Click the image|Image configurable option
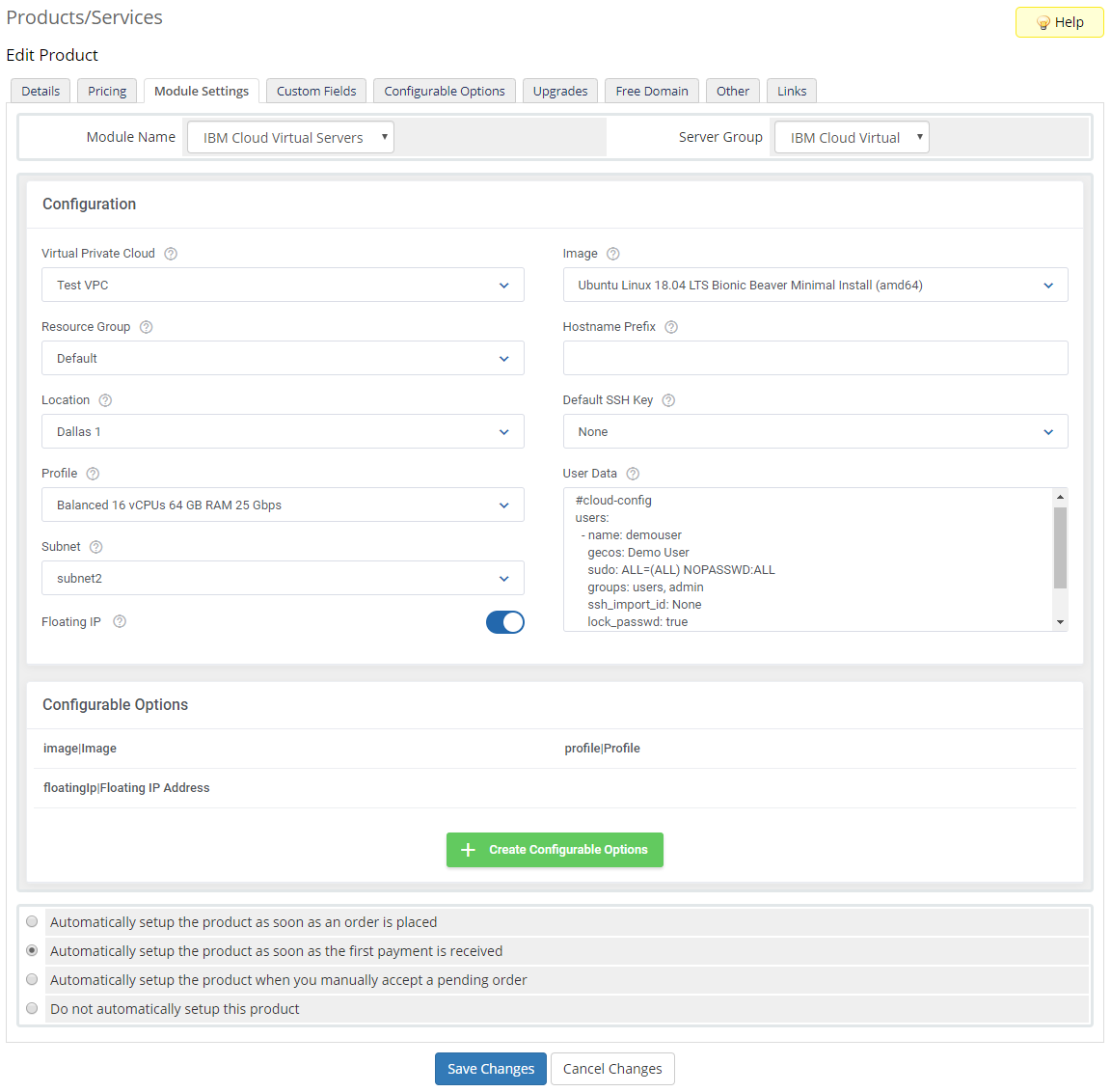Screen dimensions: 1111x1092 (x=80, y=749)
